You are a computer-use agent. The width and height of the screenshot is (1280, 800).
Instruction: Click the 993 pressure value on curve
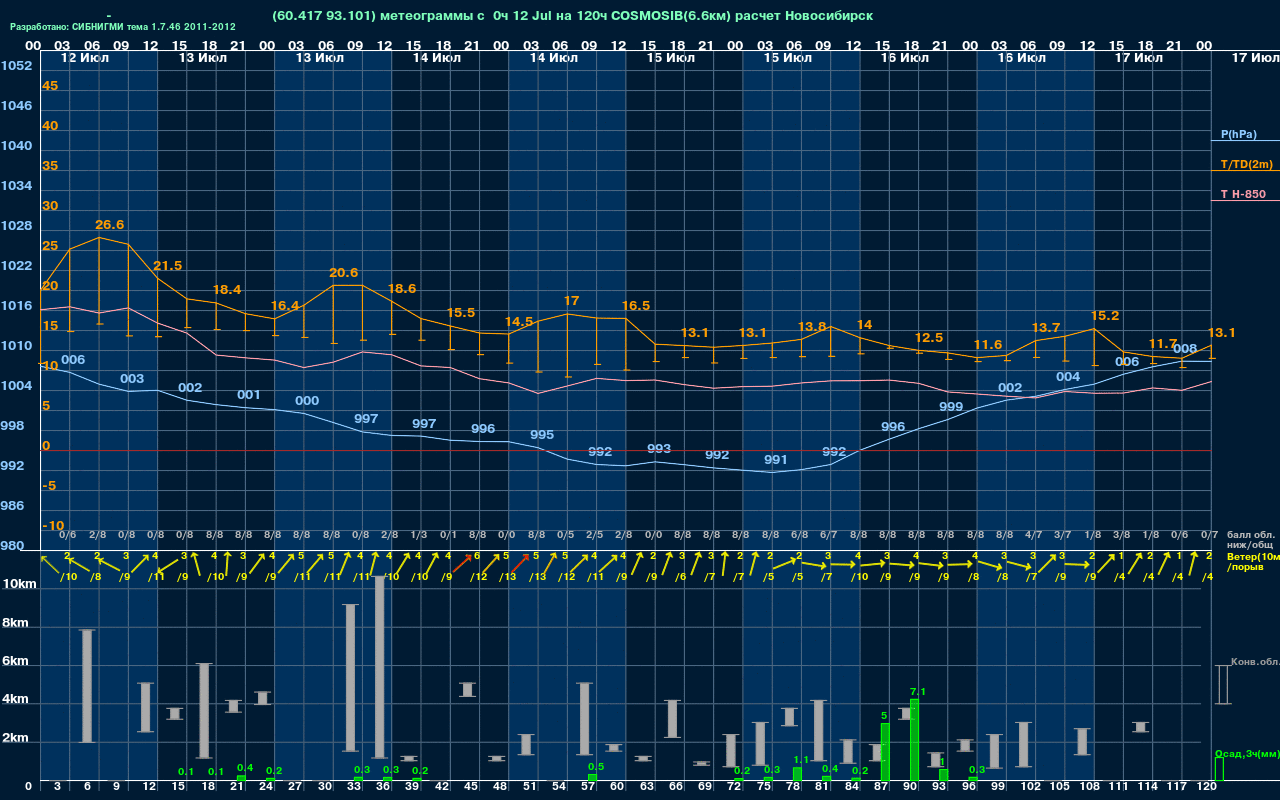click(x=659, y=449)
